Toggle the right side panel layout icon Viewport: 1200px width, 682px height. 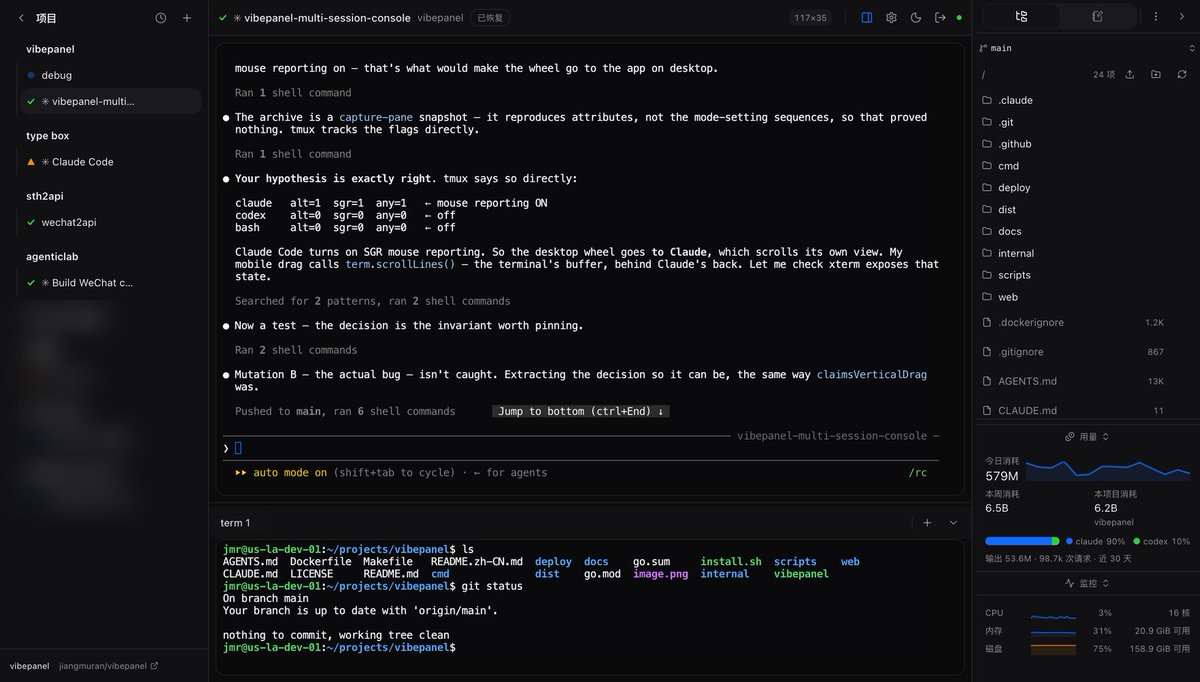(867, 17)
